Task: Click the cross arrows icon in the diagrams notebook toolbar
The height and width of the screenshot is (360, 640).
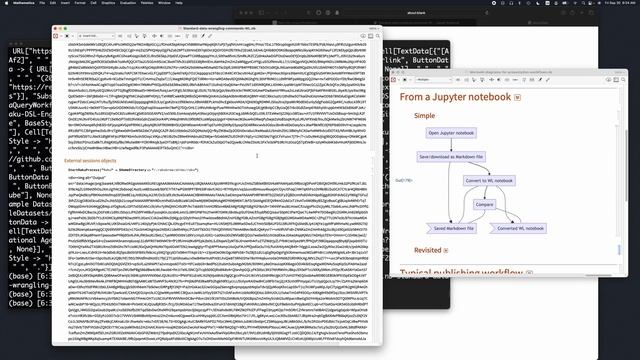Action: pyautogui.click(x=491, y=80)
